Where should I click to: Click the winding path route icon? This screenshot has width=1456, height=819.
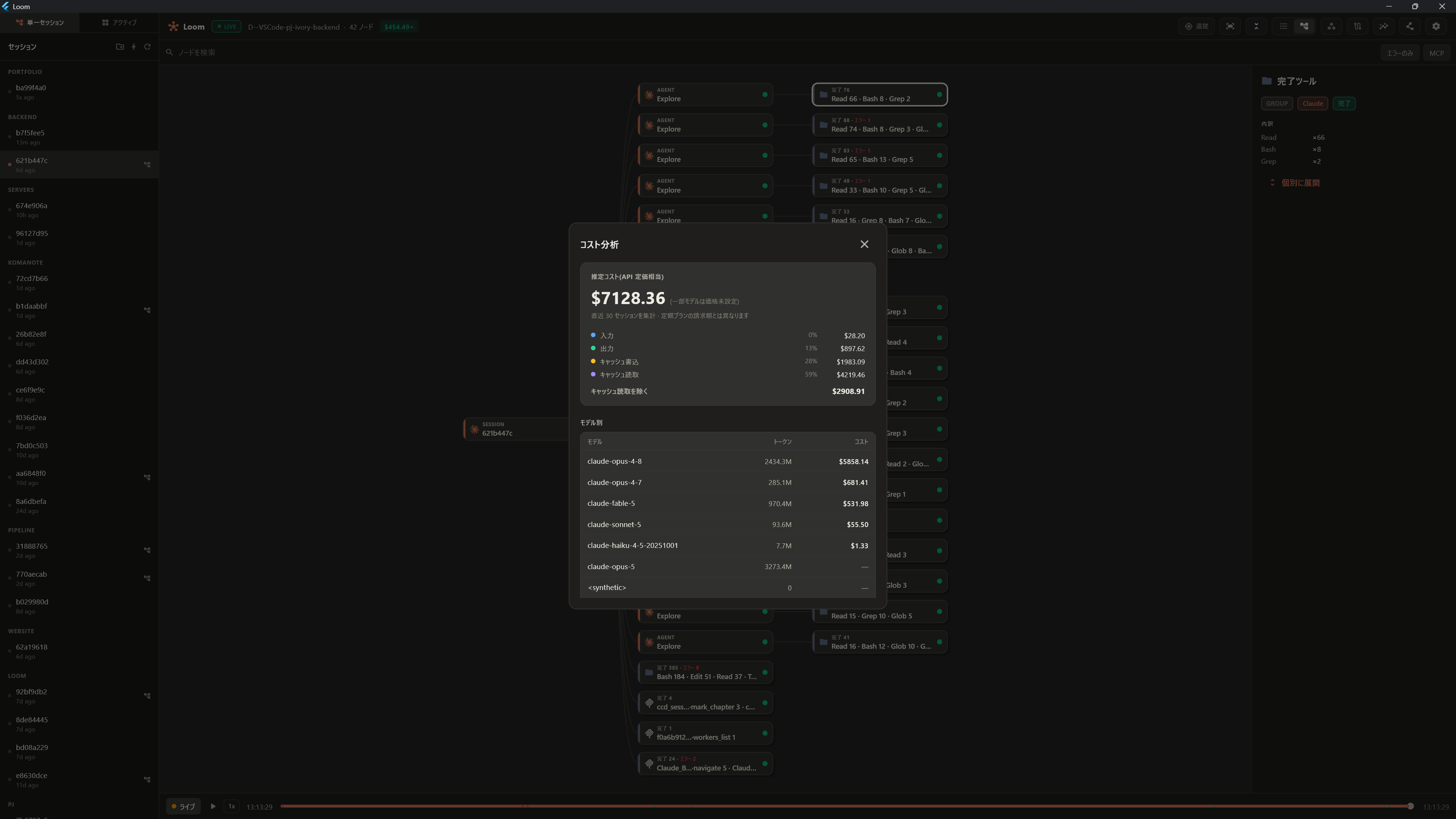1358,27
